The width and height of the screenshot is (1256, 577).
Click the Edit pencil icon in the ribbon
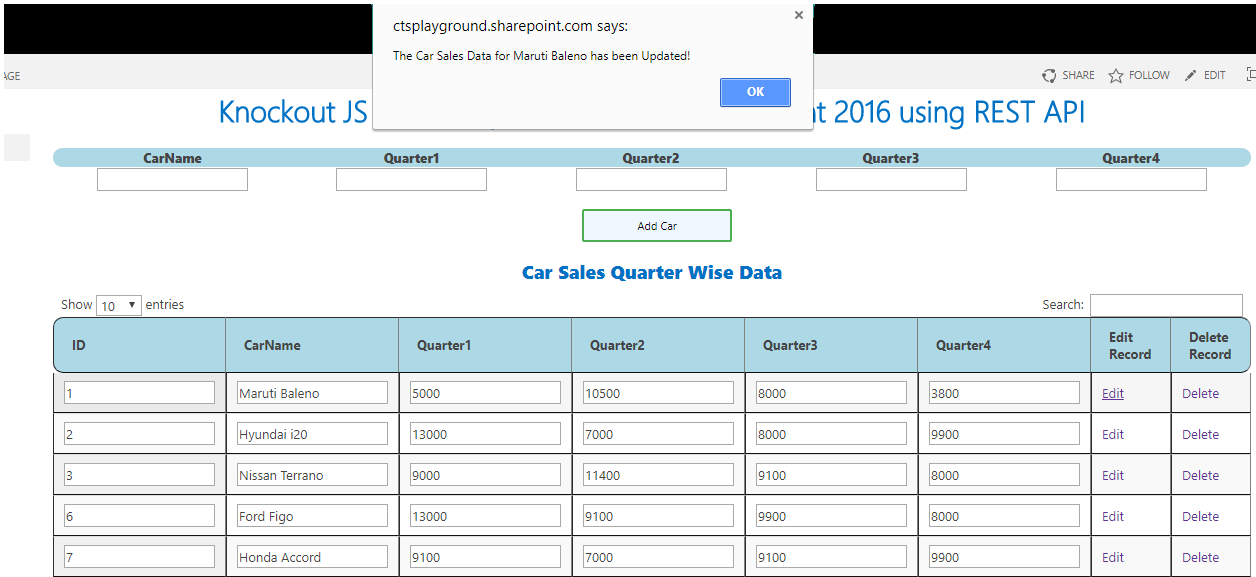coord(1191,75)
